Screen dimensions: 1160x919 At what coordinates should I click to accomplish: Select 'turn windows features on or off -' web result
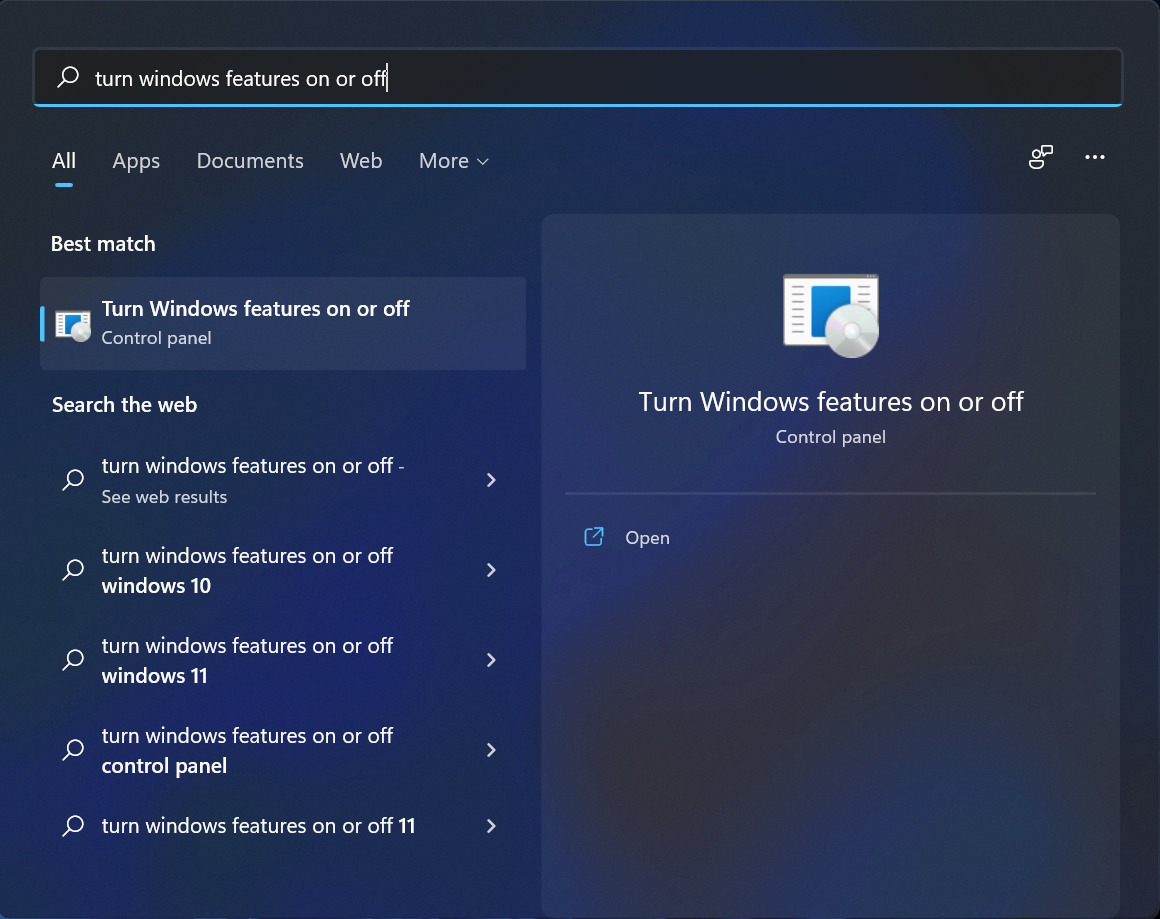tap(283, 480)
